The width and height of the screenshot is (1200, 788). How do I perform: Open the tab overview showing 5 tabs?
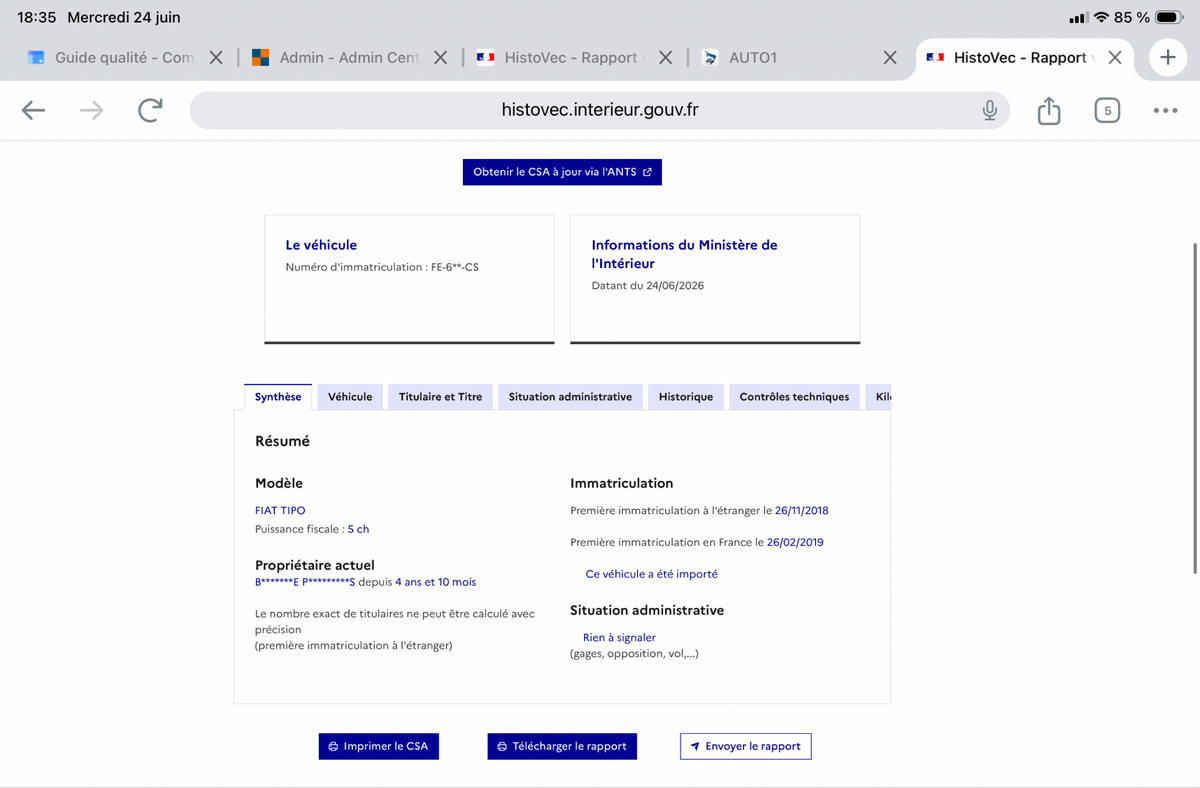[1107, 110]
